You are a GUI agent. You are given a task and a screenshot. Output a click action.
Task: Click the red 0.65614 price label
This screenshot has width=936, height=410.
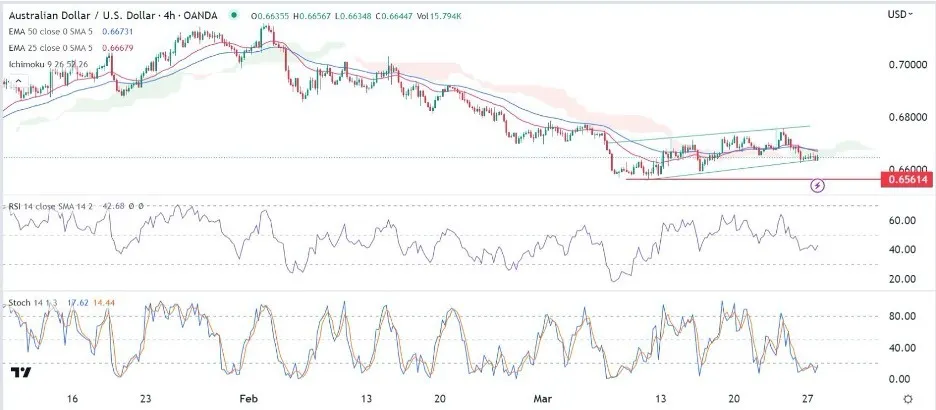coord(907,179)
